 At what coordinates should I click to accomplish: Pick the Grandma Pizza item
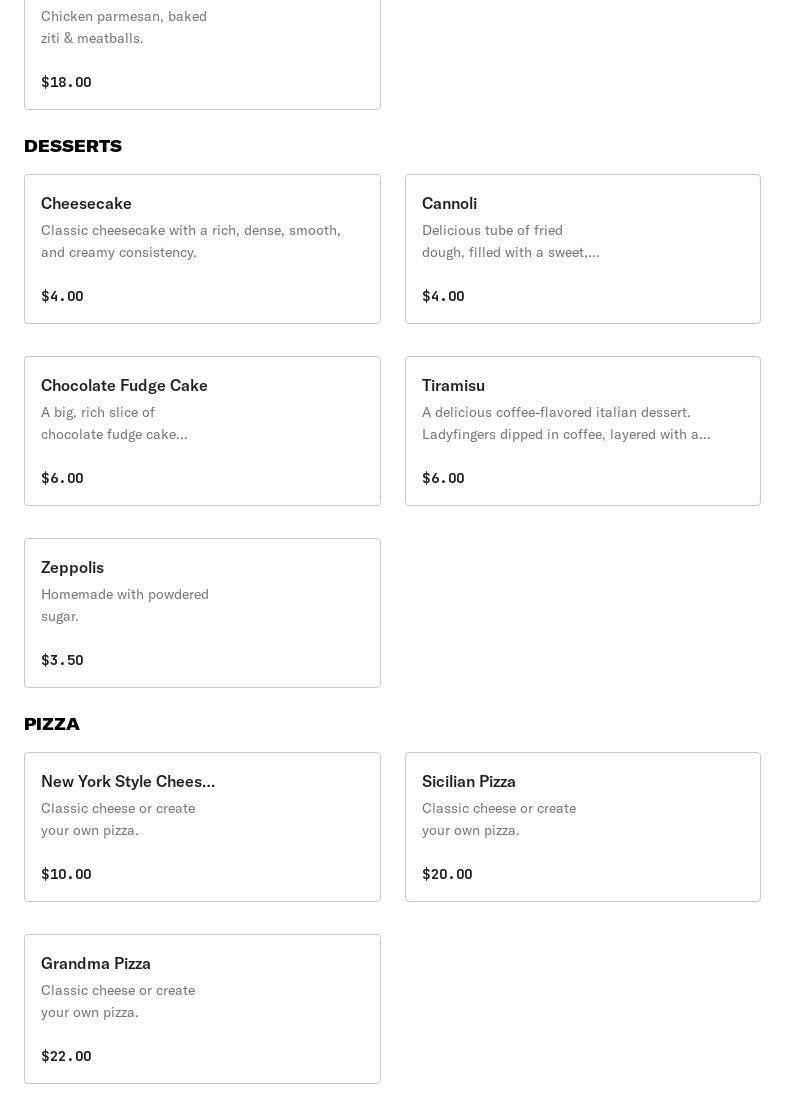click(202, 1009)
